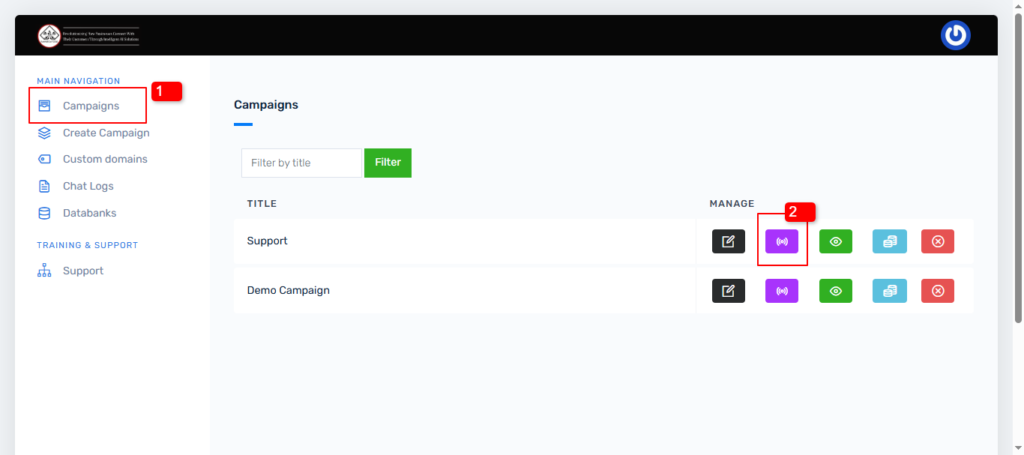Viewport: 1024px width, 455px height.
Task: Go to Custom domains page
Action: [x=92, y=159]
